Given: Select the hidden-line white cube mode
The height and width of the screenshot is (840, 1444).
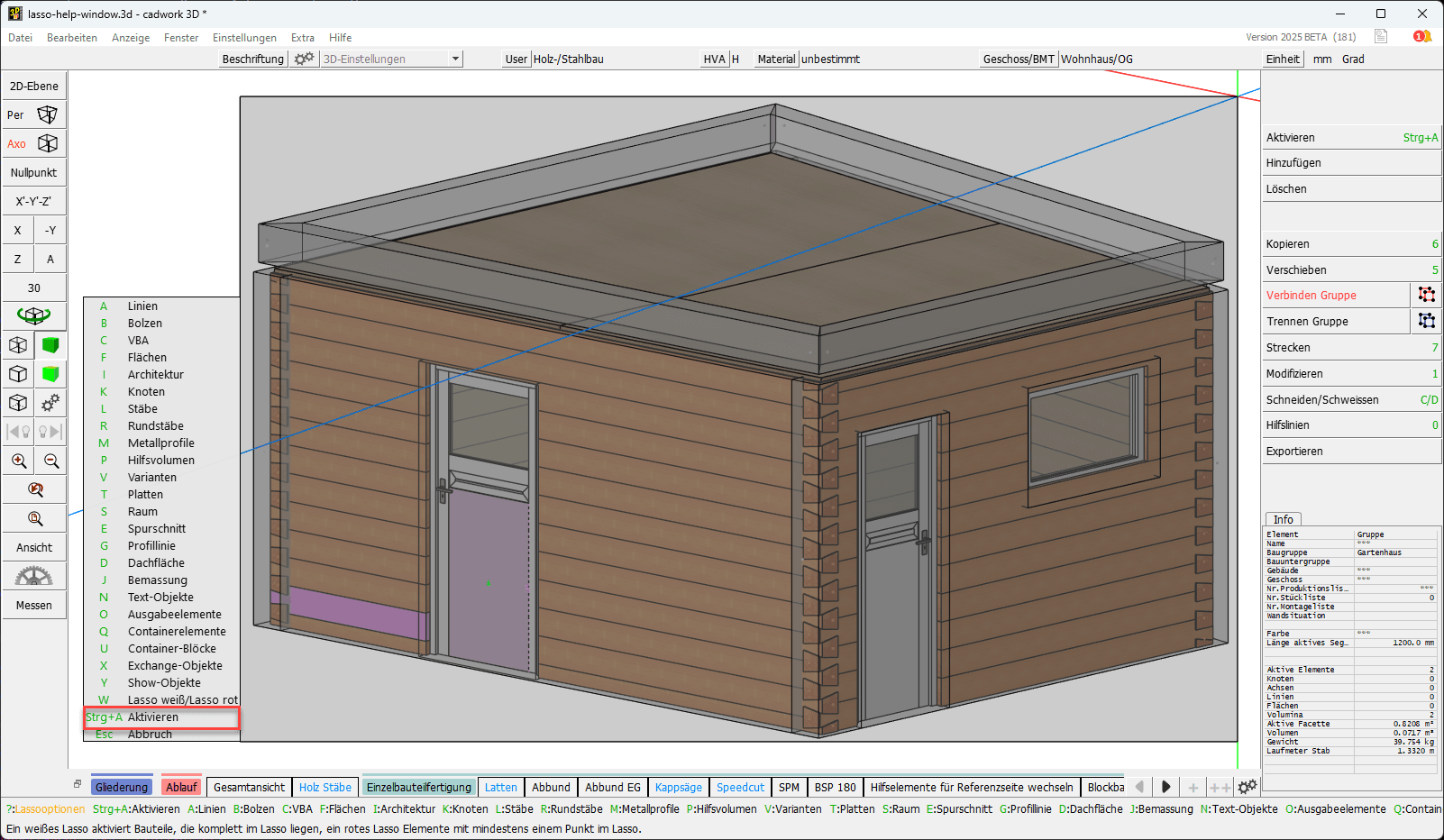Looking at the screenshot, I should pos(17,374).
